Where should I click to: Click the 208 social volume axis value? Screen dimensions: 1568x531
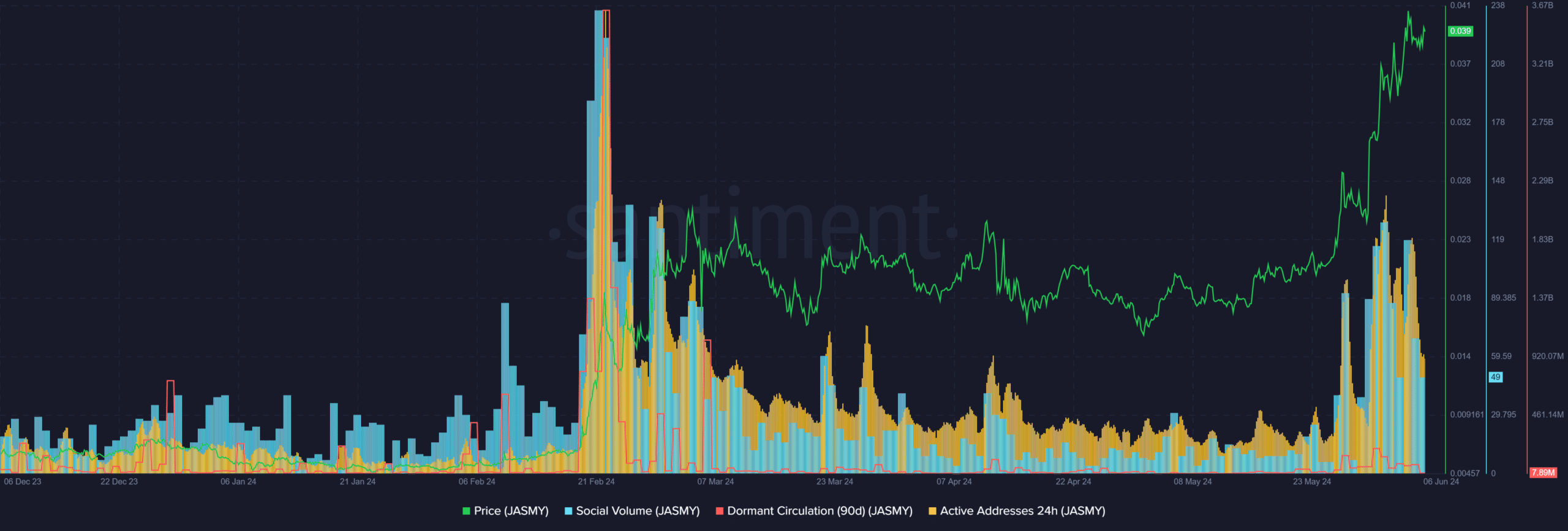[1498, 64]
